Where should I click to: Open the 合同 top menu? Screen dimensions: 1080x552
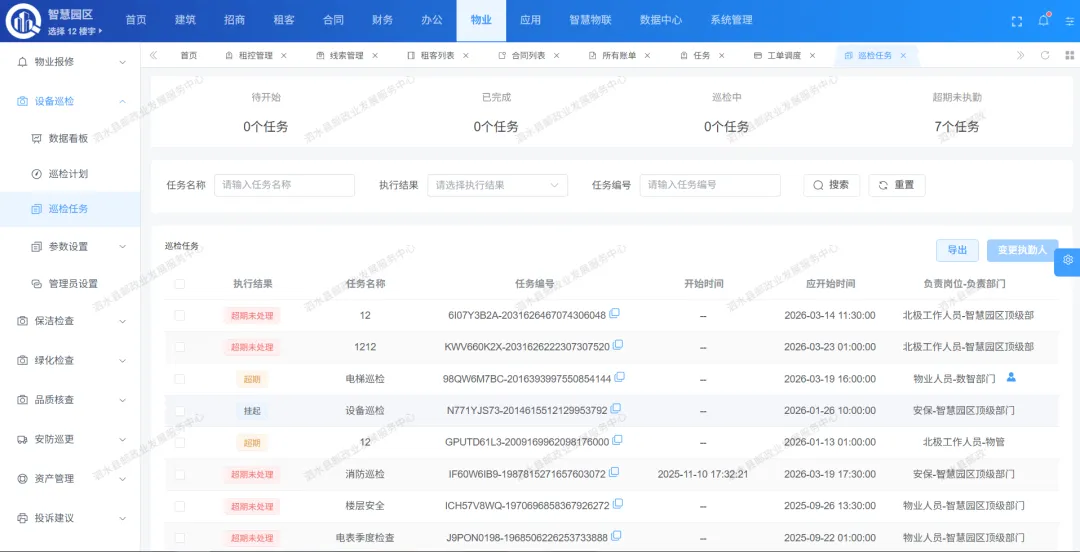point(333,21)
